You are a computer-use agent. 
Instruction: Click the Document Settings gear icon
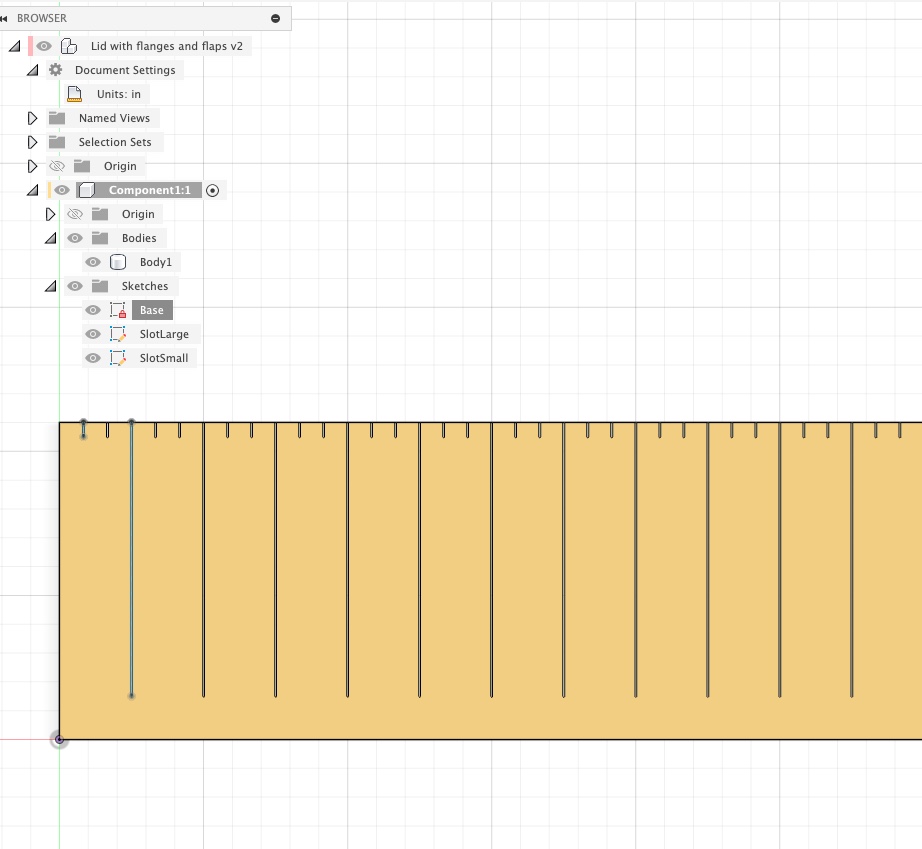coord(53,70)
